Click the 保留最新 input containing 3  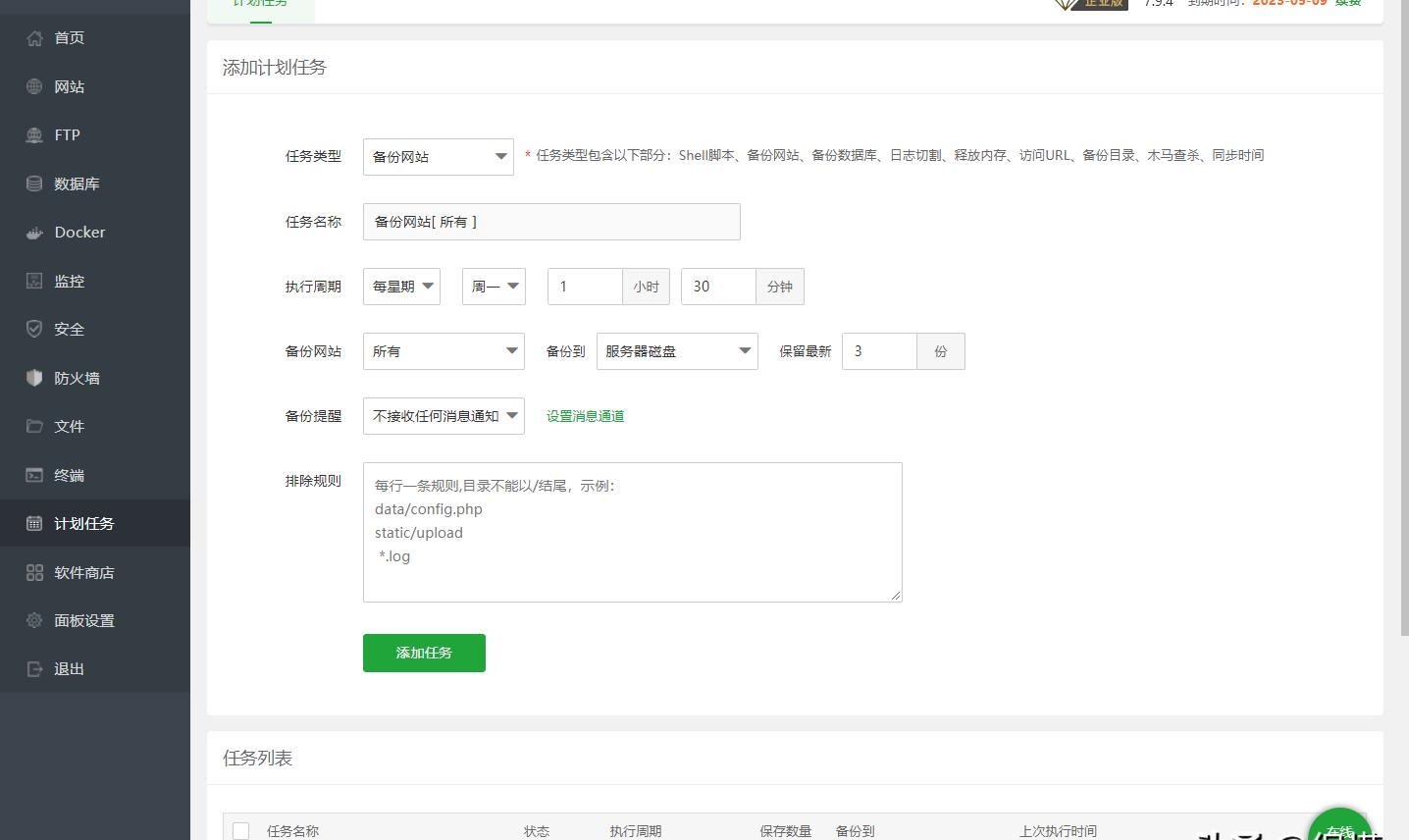click(x=879, y=351)
